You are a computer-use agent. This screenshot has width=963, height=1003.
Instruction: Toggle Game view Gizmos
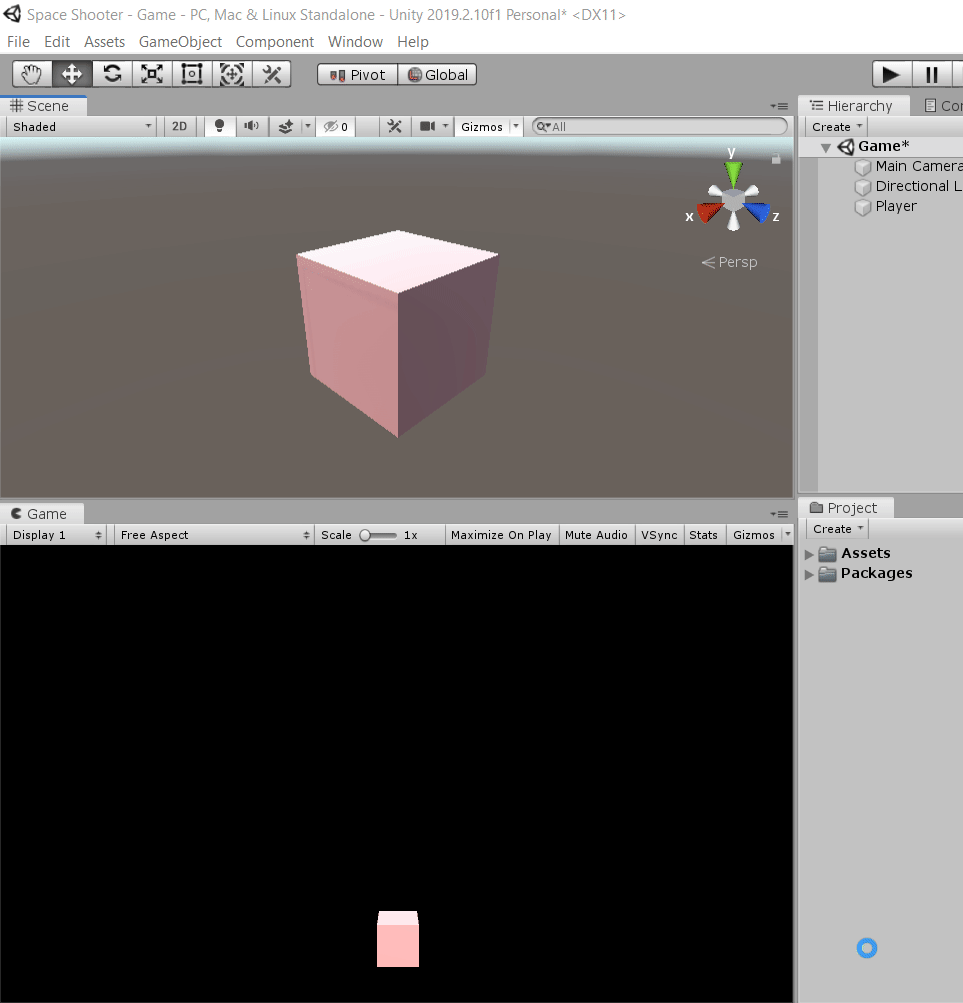tap(754, 535)
